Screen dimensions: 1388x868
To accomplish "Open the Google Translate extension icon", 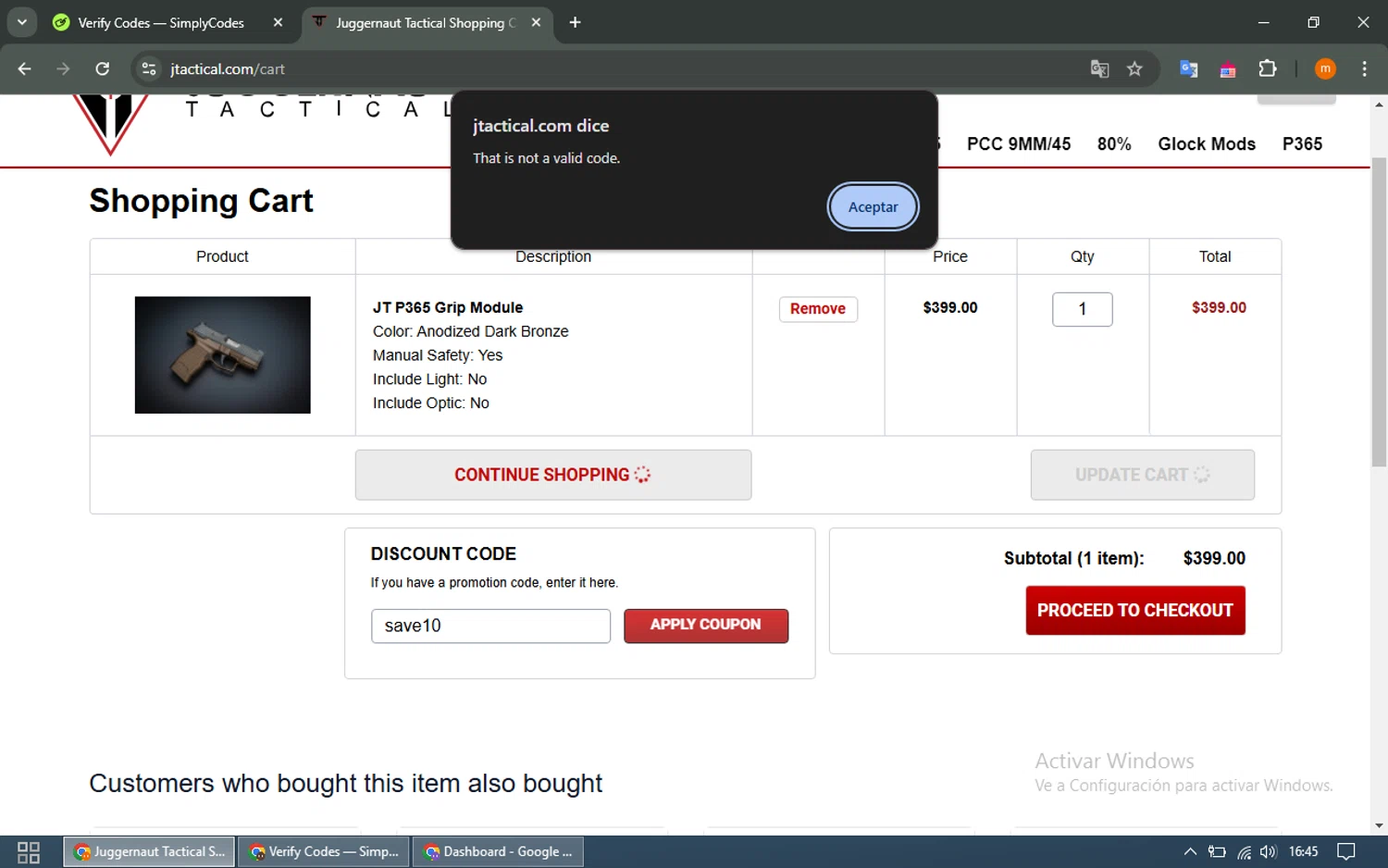I will point(1189,68).
